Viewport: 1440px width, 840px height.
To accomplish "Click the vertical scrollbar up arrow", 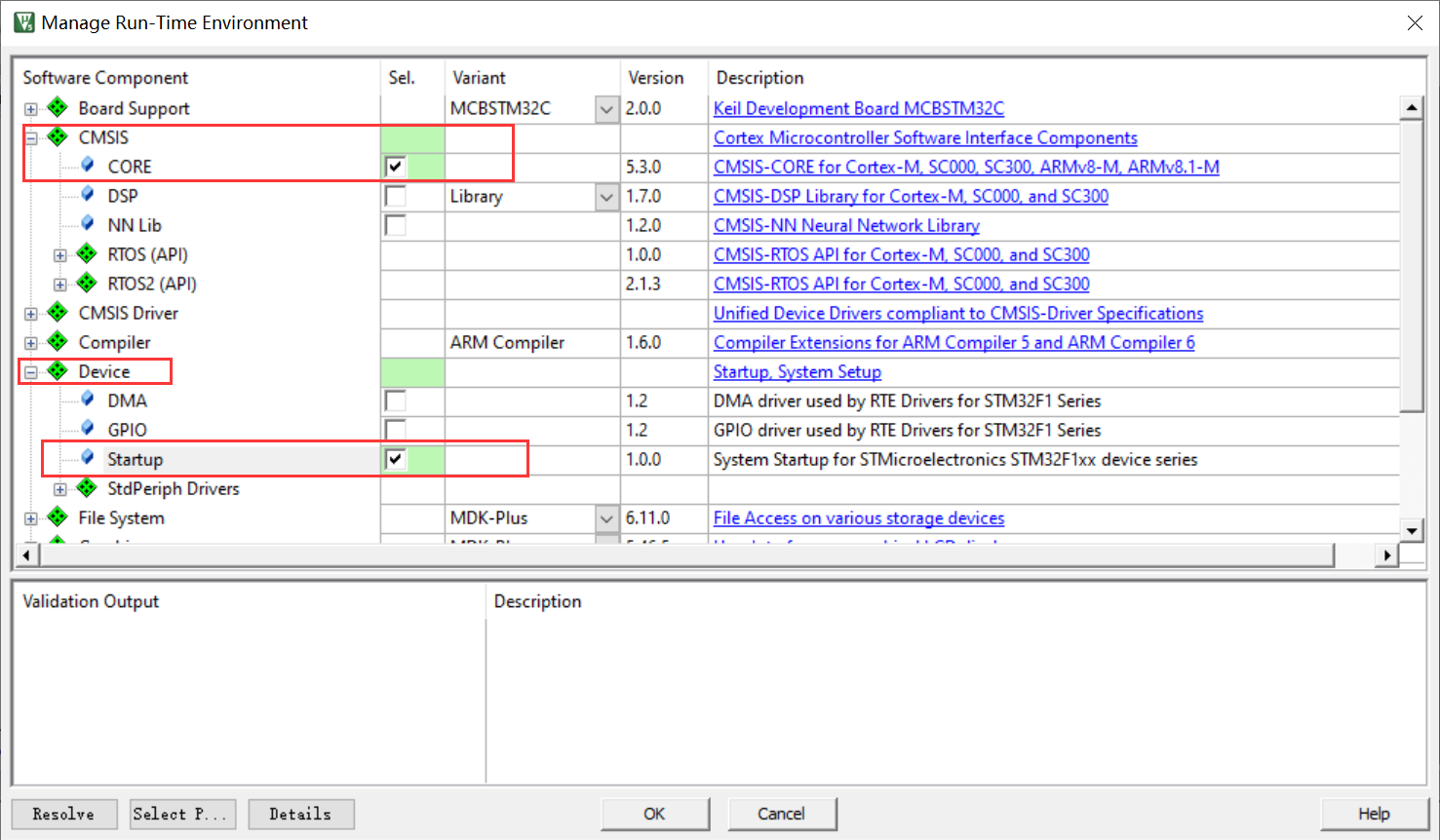I will point(1412,107).
